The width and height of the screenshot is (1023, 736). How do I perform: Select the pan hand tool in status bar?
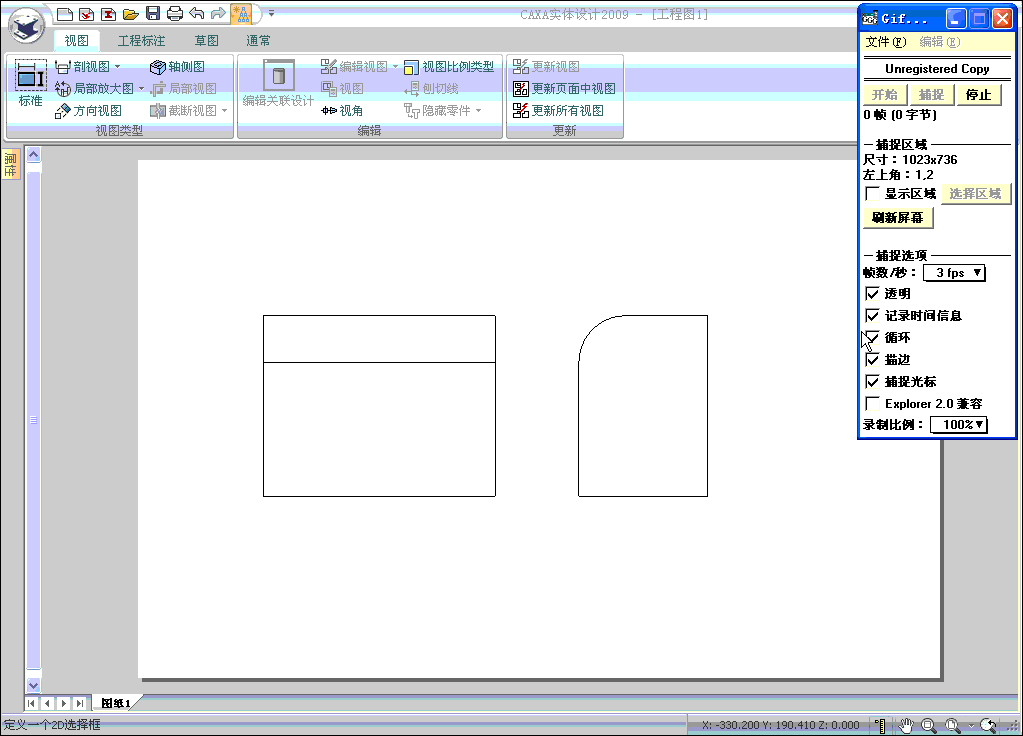tap(906, 725)
